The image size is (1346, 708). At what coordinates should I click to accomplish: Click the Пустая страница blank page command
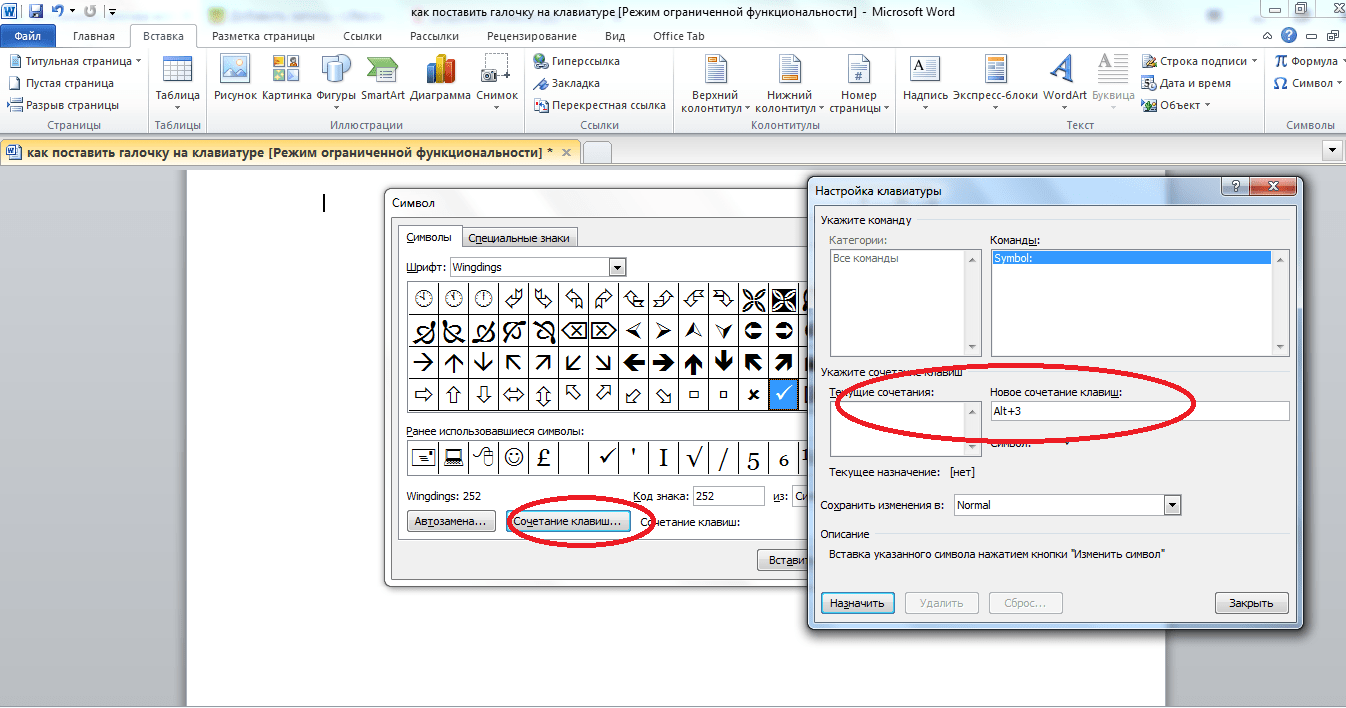coord(61,83)
